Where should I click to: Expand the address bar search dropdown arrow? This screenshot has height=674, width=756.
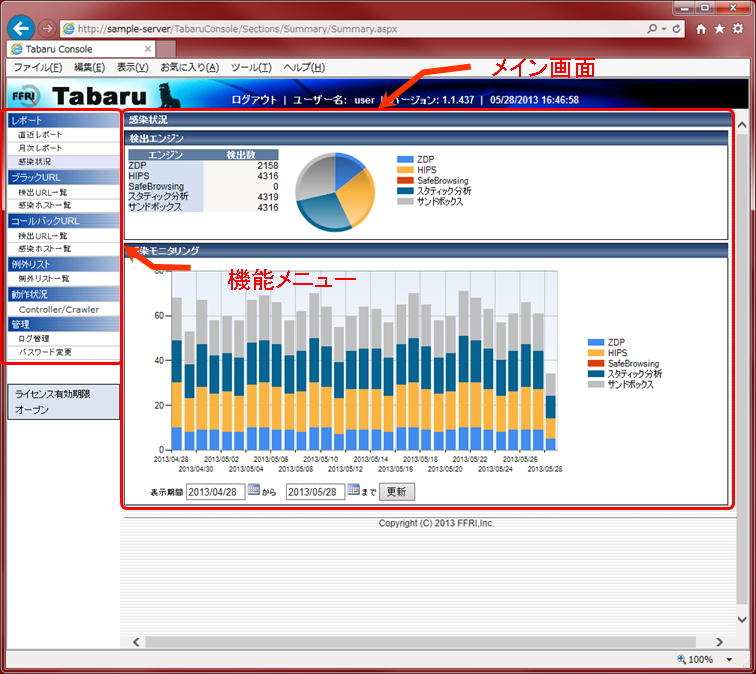[x=664, y=29]
